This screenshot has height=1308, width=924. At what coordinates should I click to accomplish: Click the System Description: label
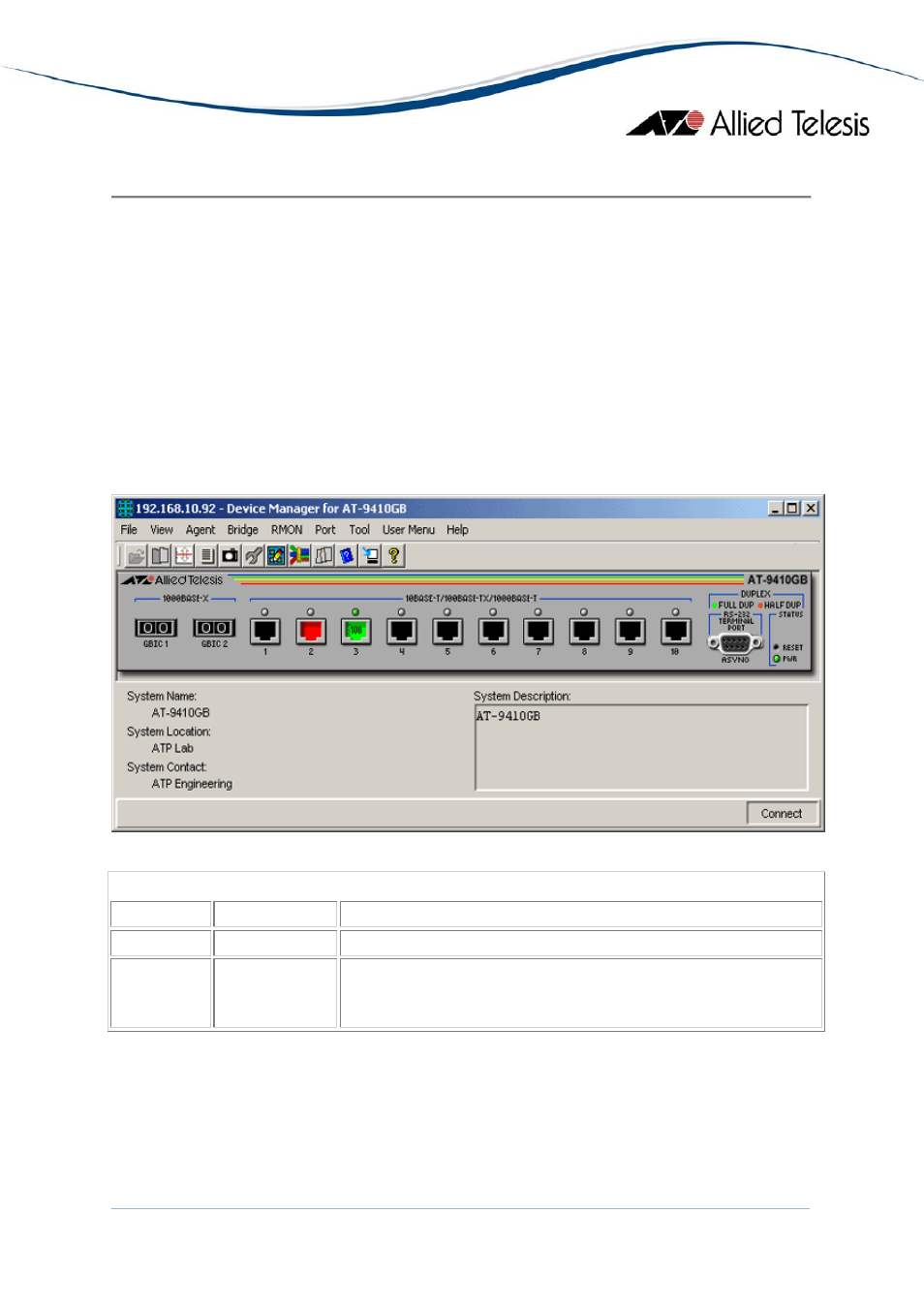pyautogui.click(x=522, y=696)
